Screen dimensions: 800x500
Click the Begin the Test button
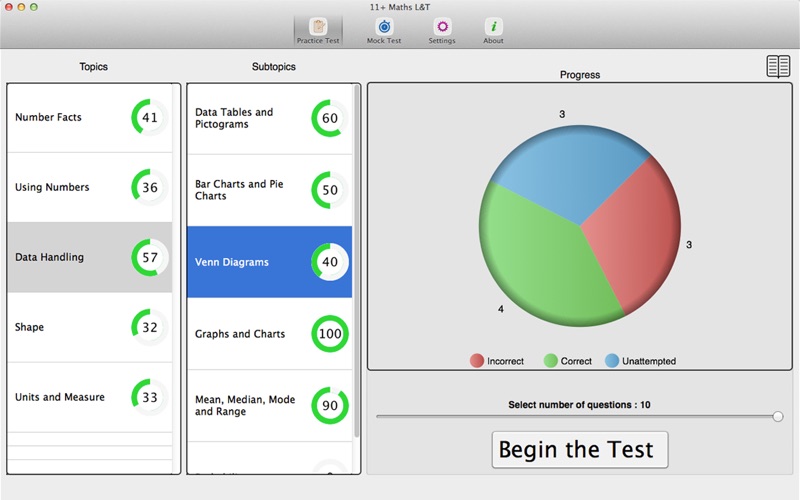(580, 449)
